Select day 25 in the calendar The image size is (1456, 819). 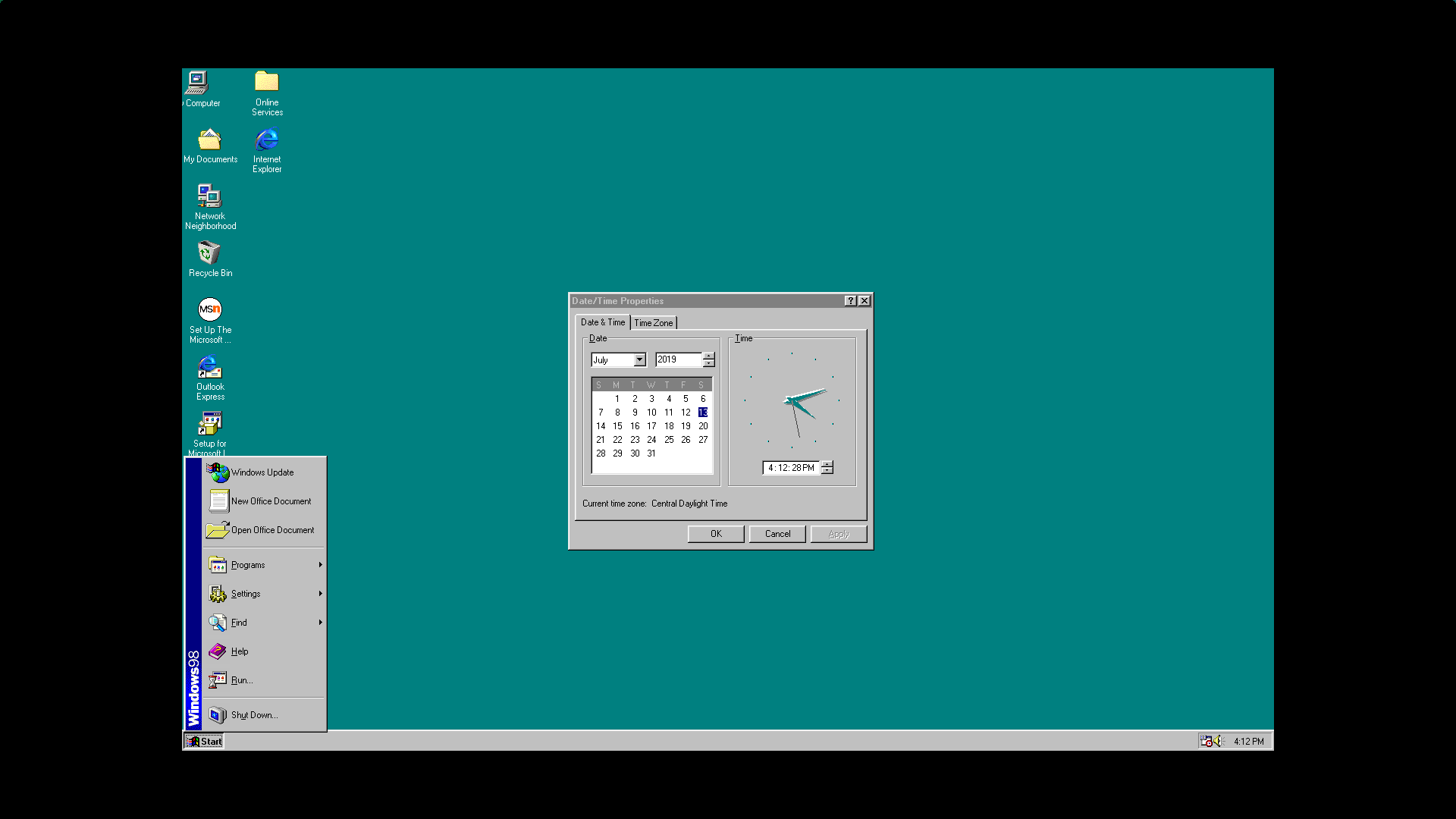coord(669,440)
